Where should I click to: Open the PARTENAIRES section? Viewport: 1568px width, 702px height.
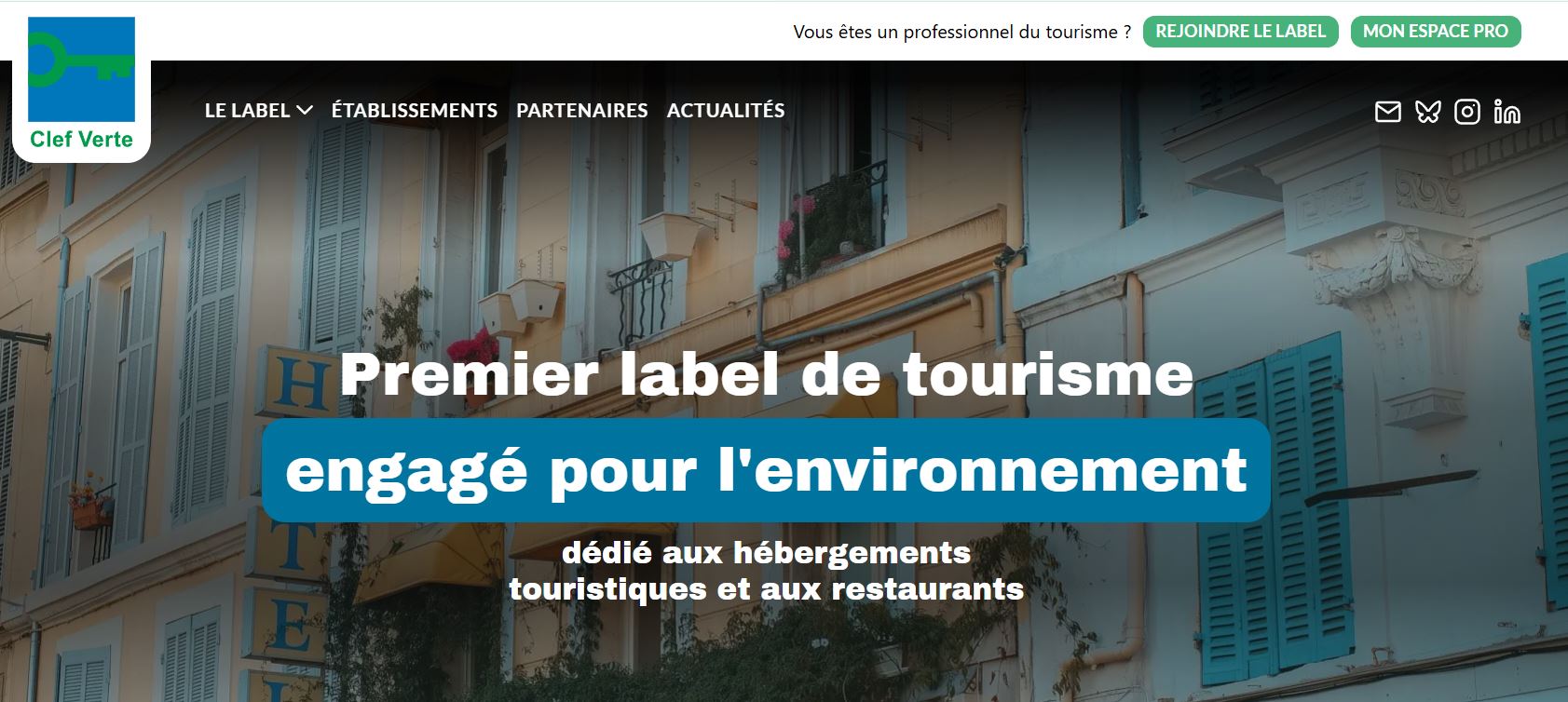click(x=582, y=110)
